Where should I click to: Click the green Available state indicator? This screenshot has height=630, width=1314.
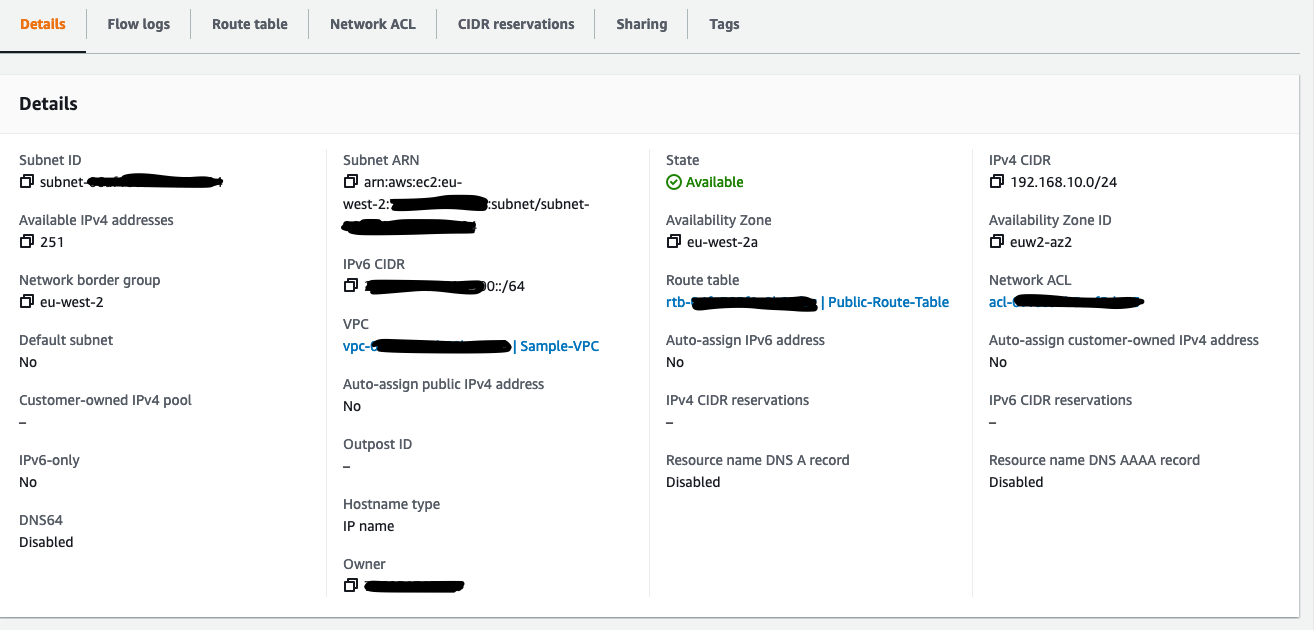click(705, 182)
